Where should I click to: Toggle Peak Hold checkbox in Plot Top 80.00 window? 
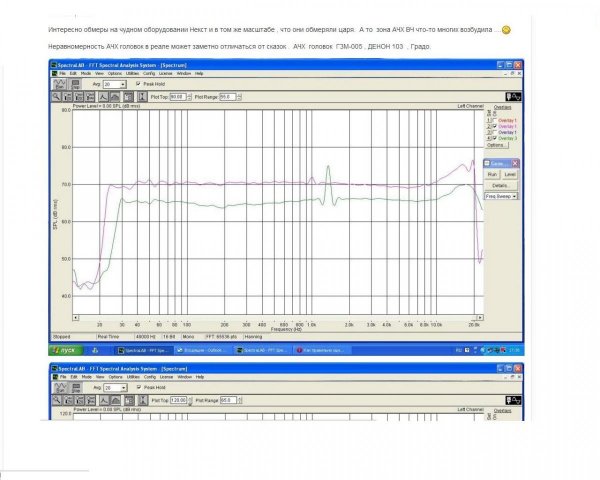[x=139, y=84]
